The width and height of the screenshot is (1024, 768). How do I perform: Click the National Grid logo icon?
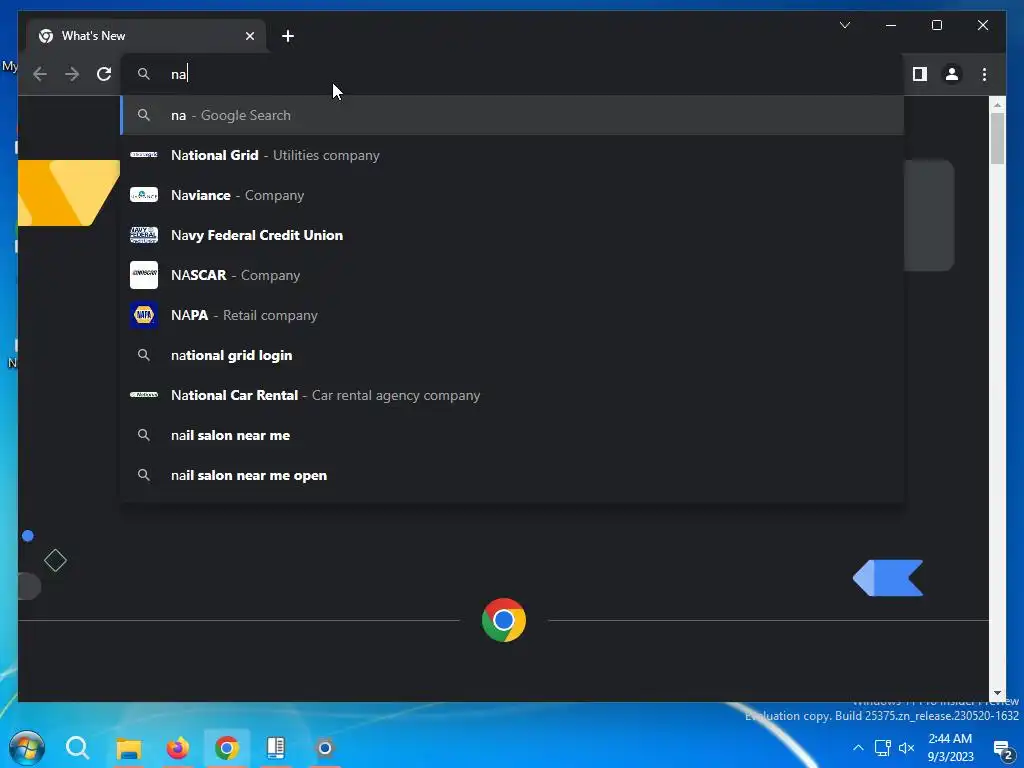point(144,155)
